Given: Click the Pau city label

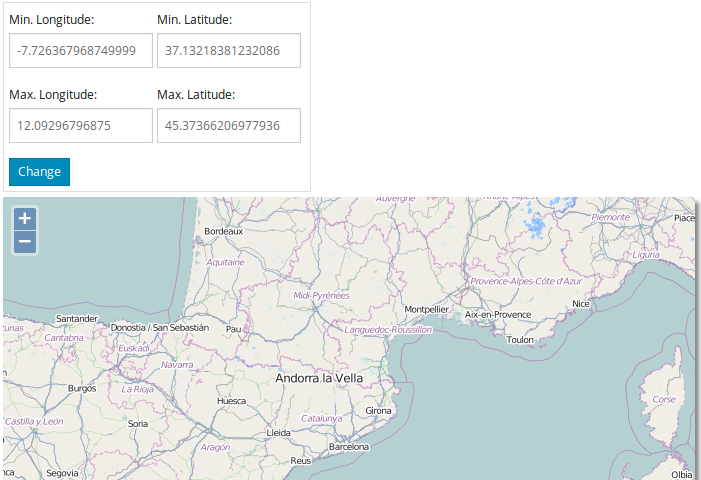Looking at the screenshot, I should coord(233,329).
